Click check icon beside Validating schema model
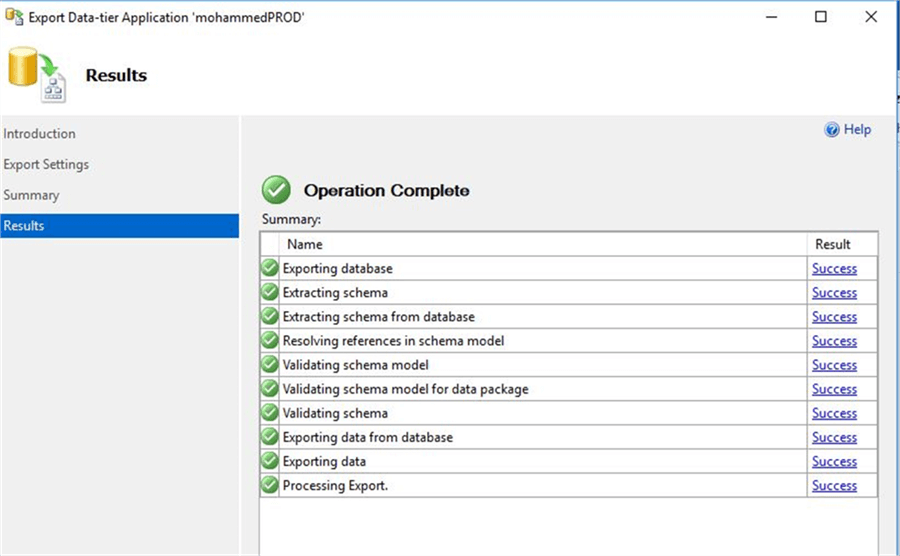Screen dimensions: 900x556 (x=269, y=364)
